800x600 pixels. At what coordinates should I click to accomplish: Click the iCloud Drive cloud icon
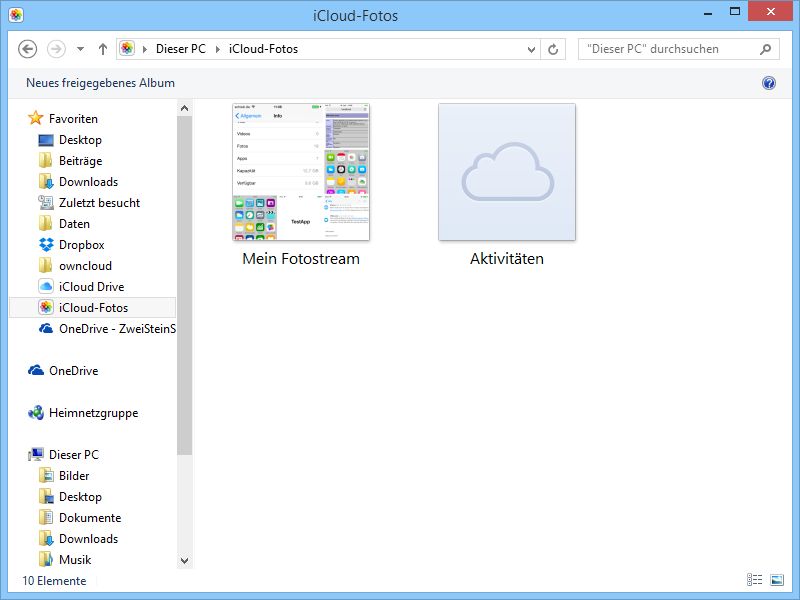point(46,286)
